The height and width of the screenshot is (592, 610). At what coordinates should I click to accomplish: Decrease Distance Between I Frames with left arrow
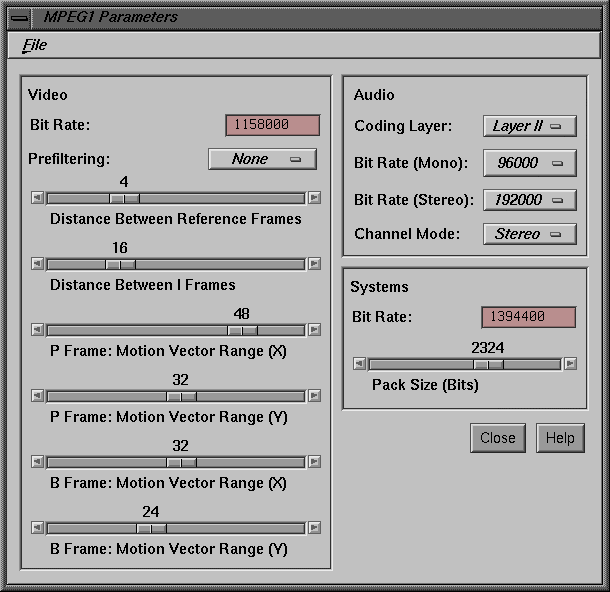tap(38, 264)
